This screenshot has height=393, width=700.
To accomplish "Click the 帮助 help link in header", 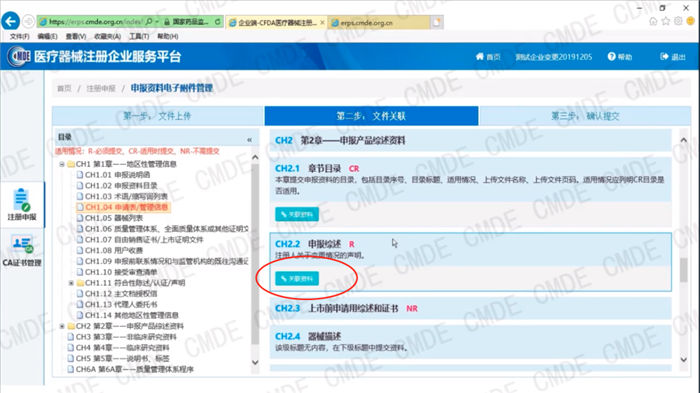I will (x=620, y=57).
